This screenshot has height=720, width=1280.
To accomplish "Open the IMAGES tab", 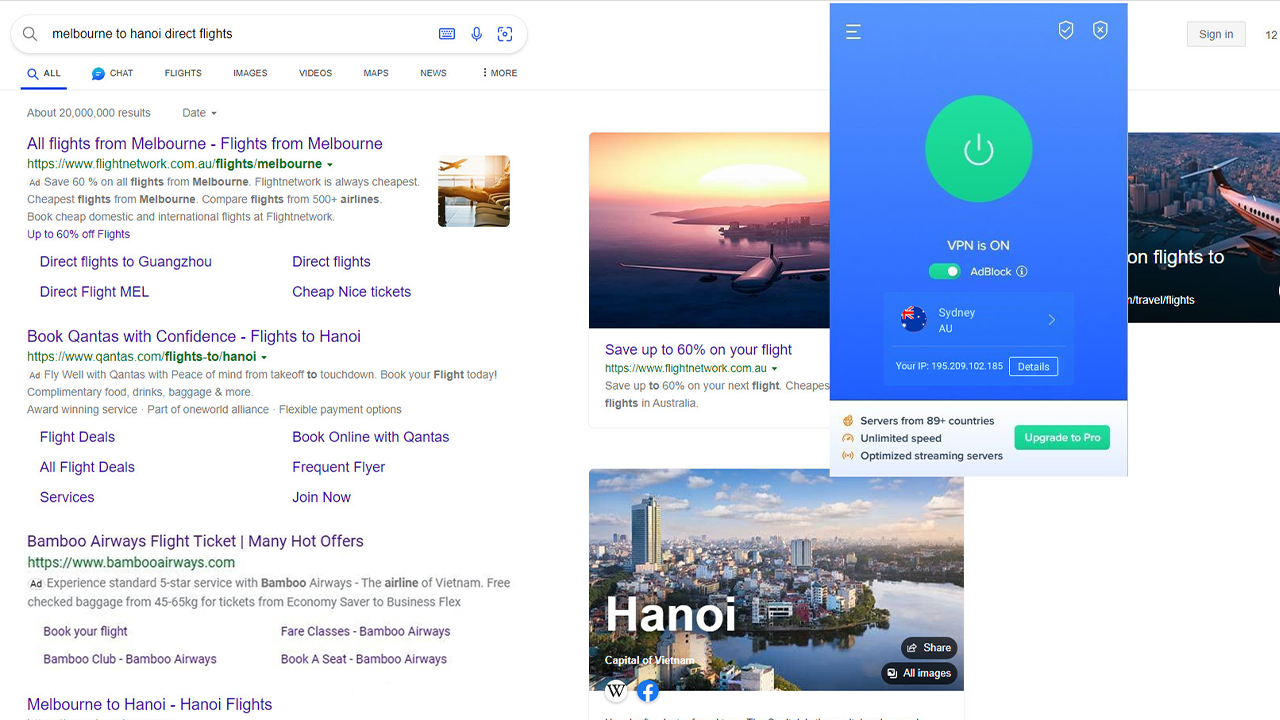I will 250,73.
